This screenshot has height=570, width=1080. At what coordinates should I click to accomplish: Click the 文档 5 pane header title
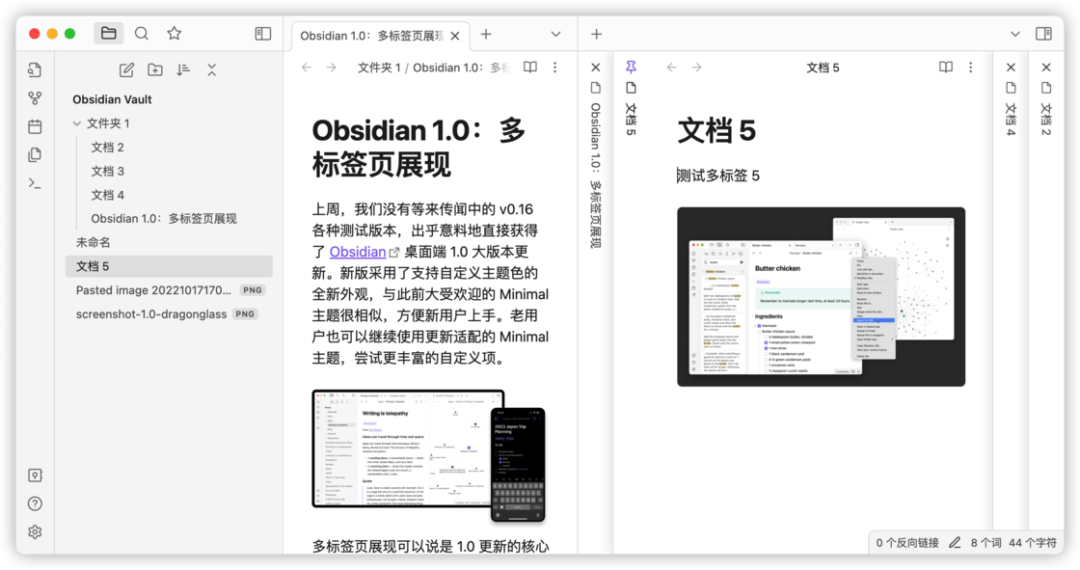coord(822,67)
